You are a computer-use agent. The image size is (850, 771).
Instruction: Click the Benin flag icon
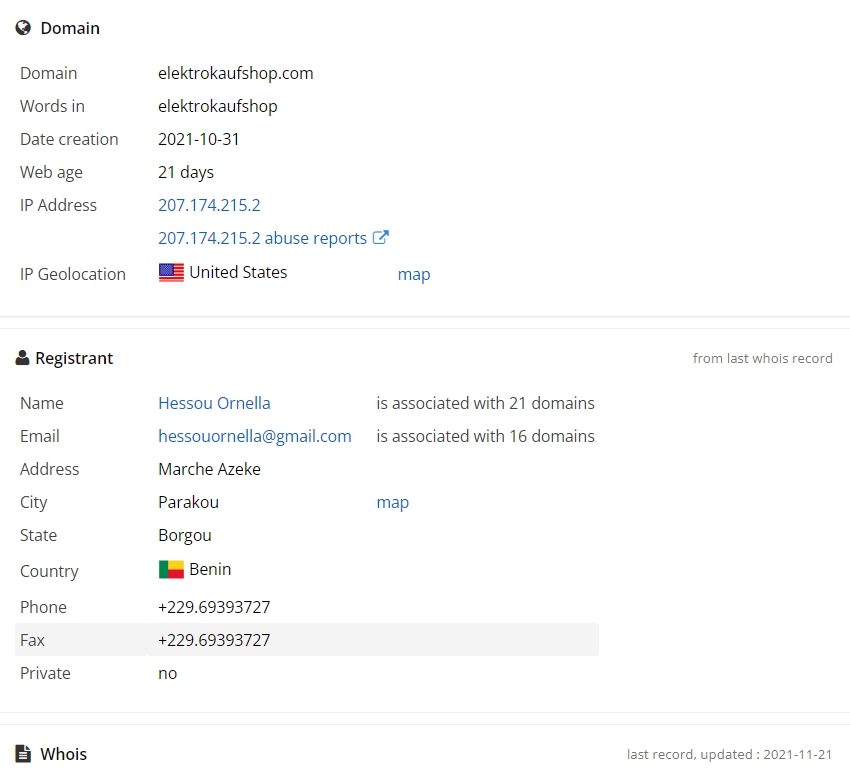[171, 569]
